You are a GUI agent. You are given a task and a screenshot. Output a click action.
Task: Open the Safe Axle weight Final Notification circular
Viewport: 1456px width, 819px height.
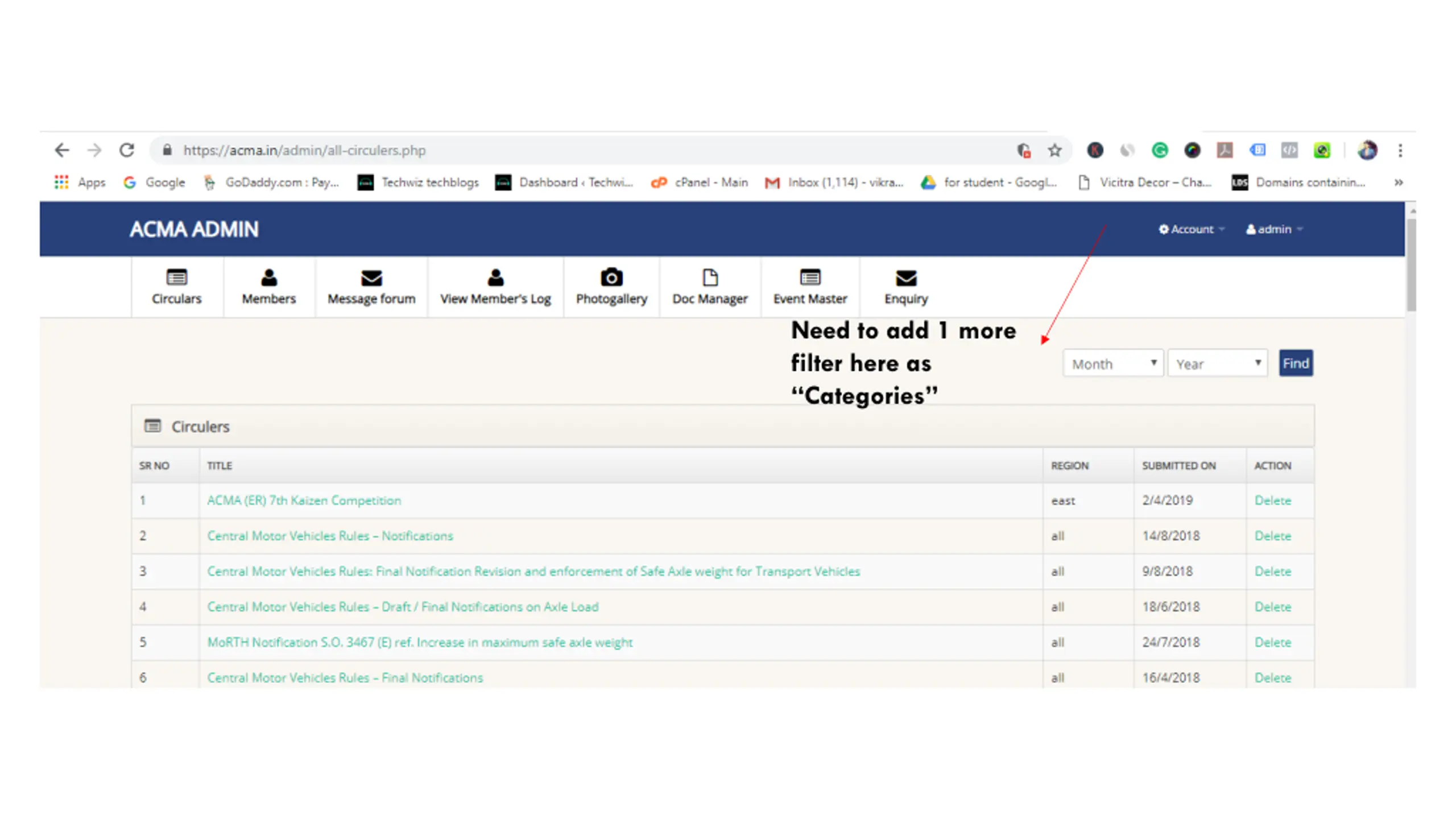(x=533, y=571)
